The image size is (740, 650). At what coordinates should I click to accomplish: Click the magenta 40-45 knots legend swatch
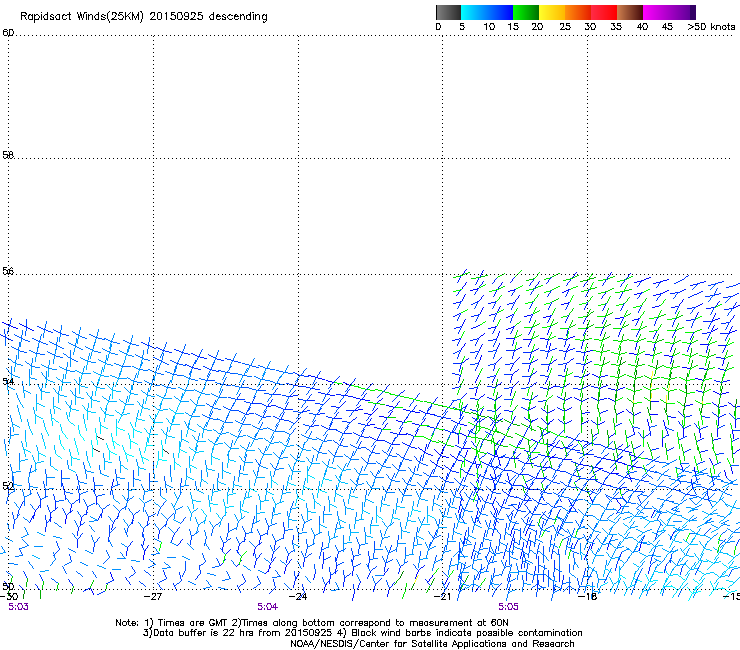(656, 12)
